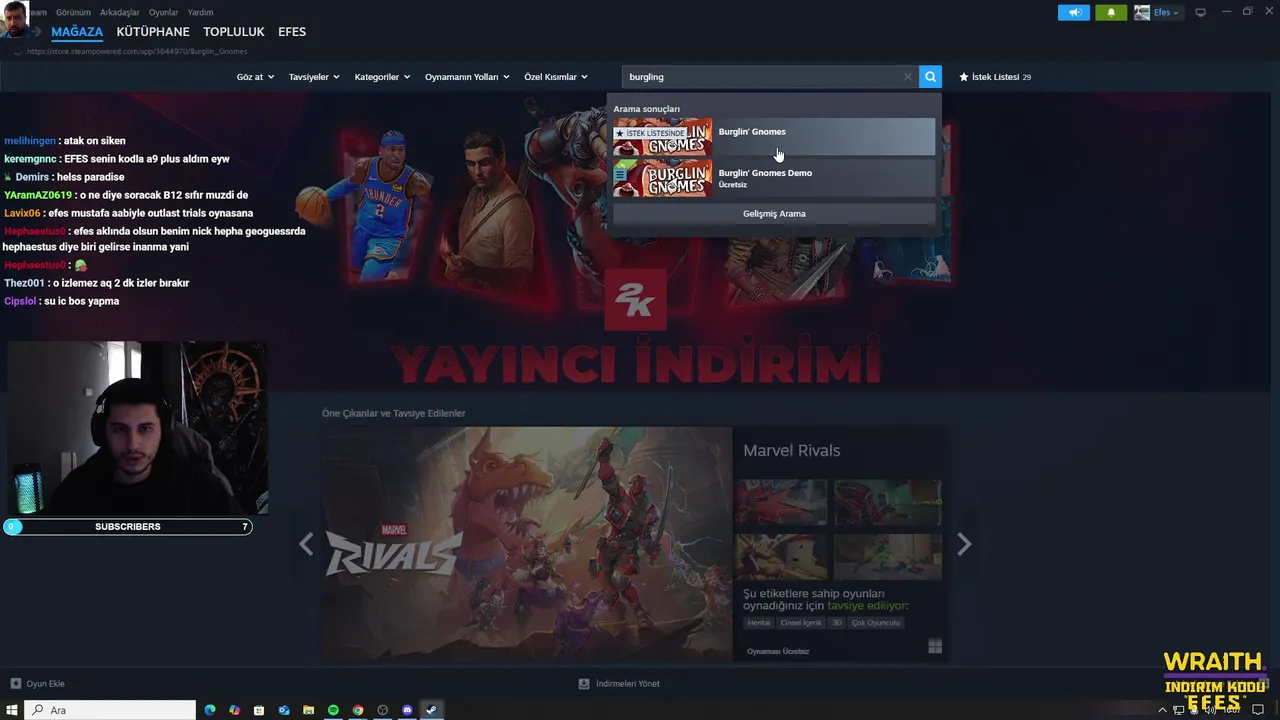The height and width of the screenshot is (720, 1280).
Task: Select Burglin' Gnomes Demo search result
Action: [774, 178]
